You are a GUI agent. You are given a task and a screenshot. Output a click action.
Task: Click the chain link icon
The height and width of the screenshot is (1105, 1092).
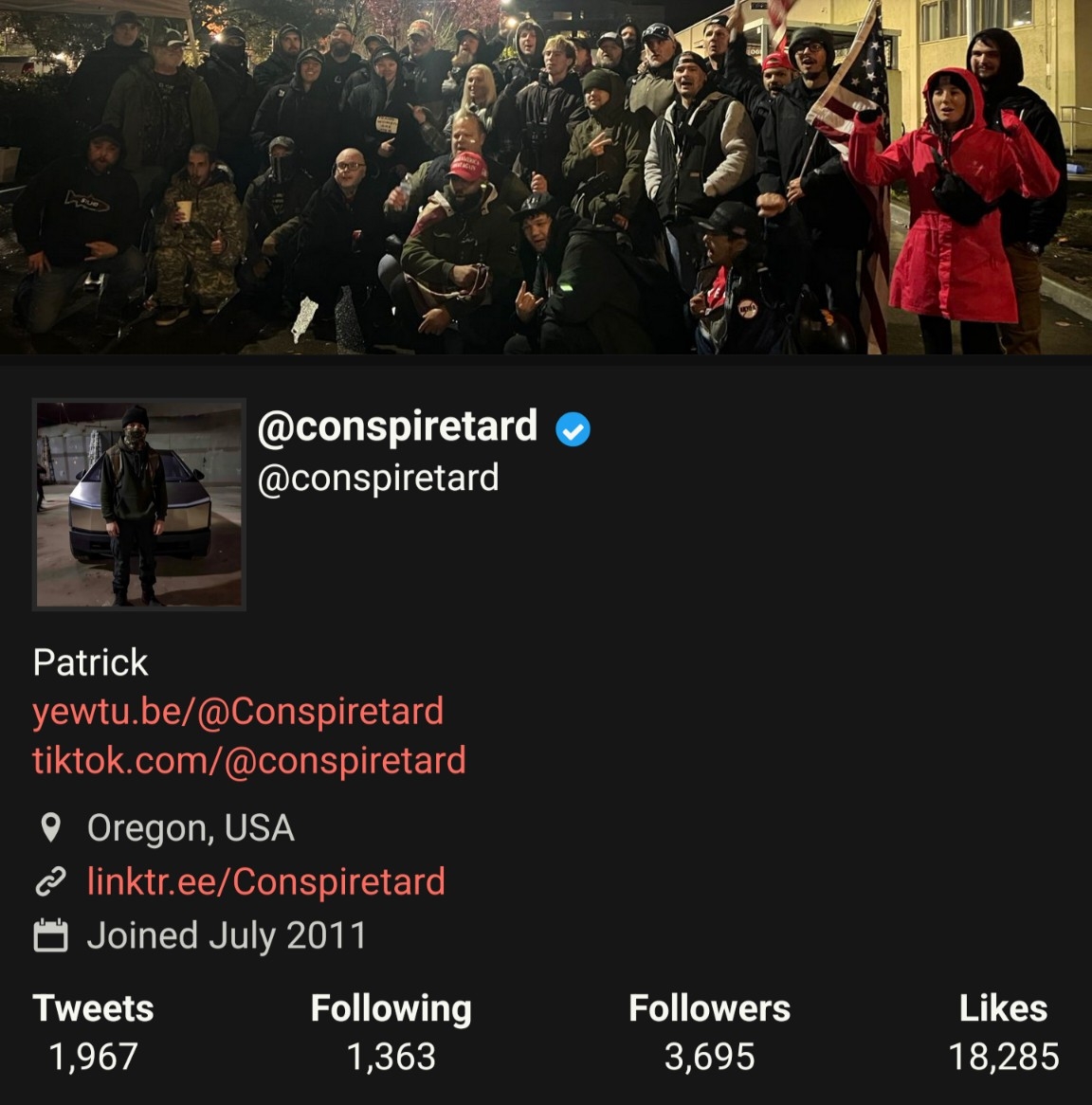tap(50, 881)
